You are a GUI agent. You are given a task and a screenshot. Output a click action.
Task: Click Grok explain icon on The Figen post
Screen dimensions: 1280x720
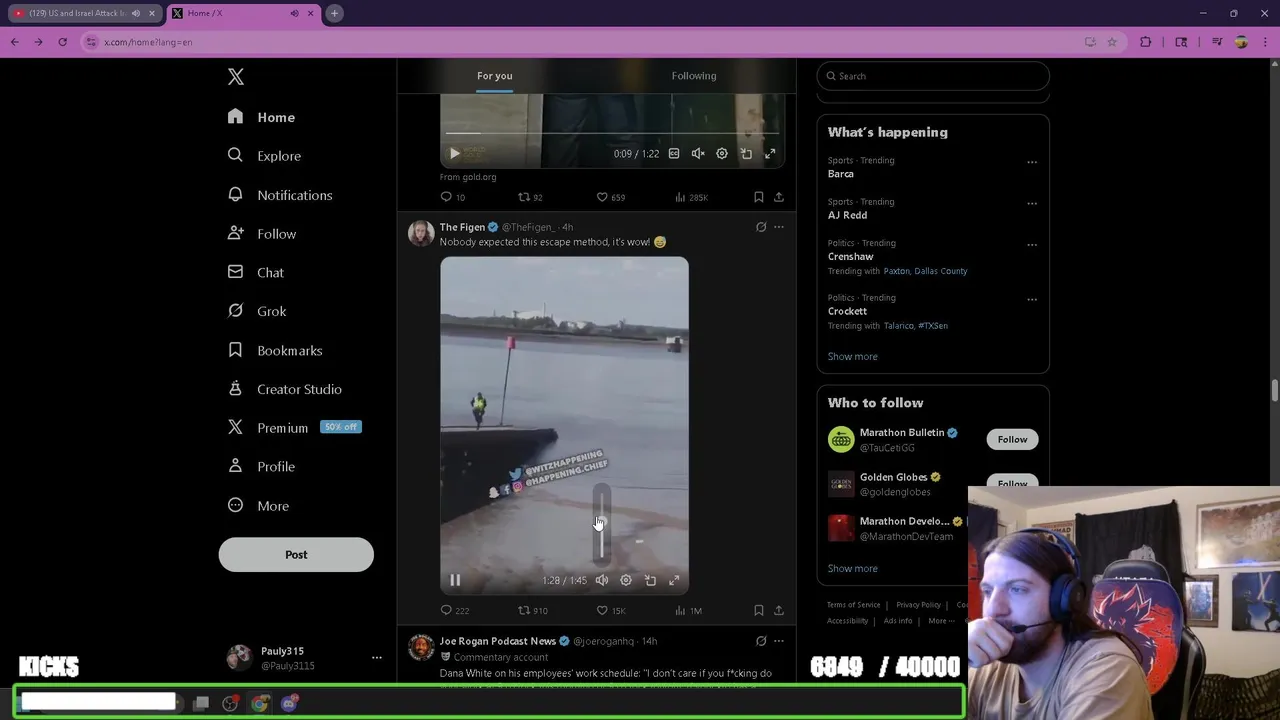click(761, 227)
